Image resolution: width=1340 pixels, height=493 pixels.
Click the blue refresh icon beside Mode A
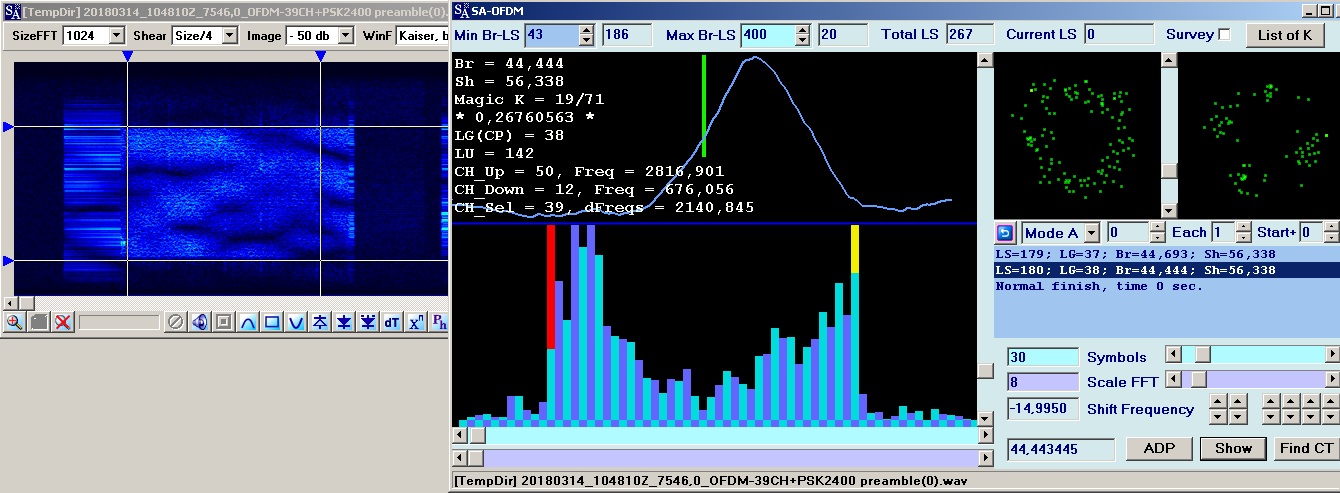[1005, 233]
